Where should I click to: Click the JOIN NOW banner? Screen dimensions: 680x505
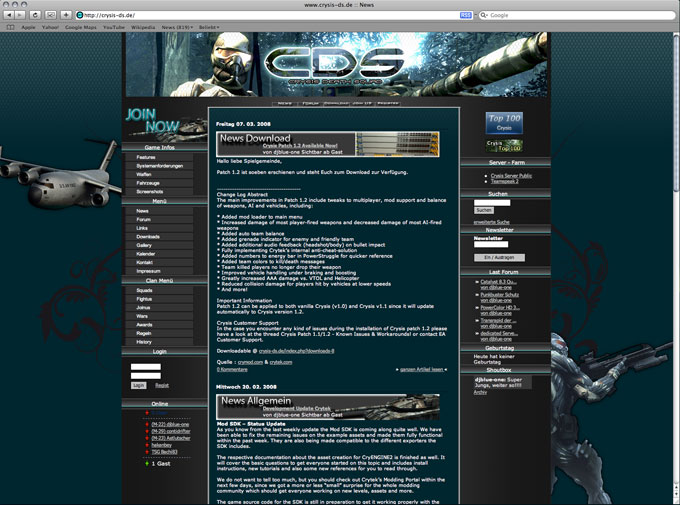pyautogui.click(x=166, y=123)
